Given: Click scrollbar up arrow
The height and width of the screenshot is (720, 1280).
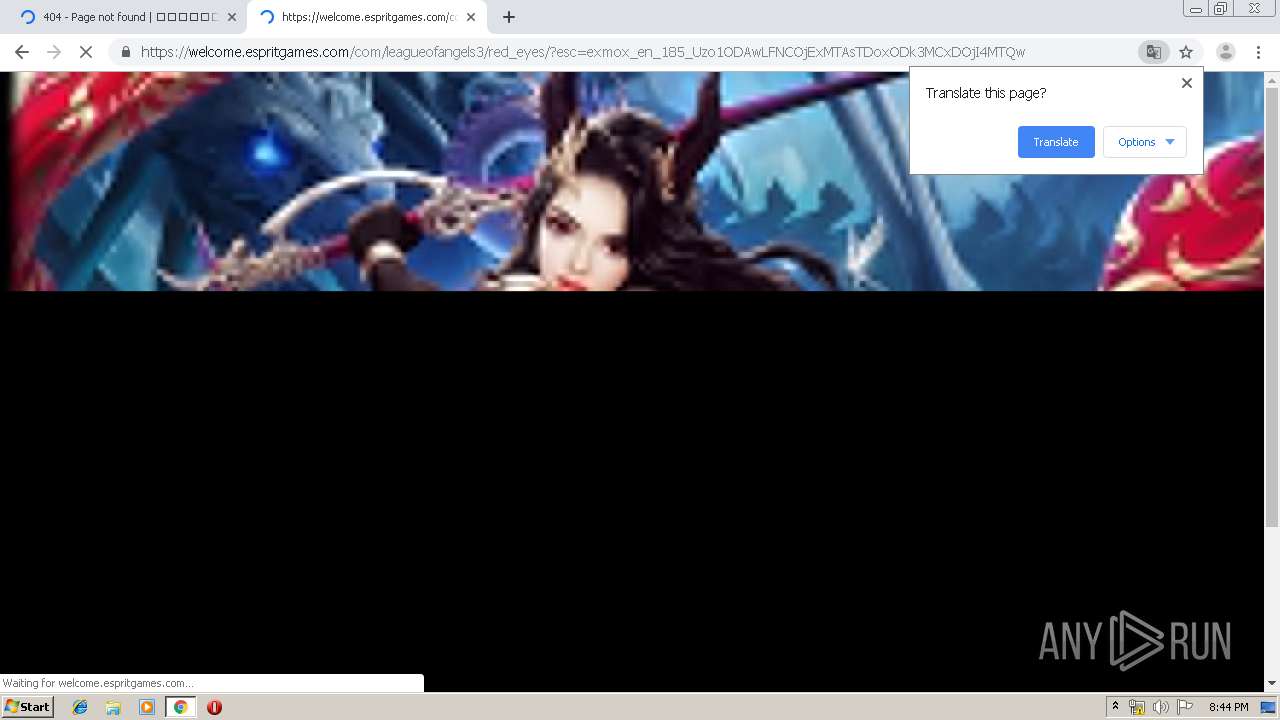Looking at the screenshot, I should click(1272, 79).
